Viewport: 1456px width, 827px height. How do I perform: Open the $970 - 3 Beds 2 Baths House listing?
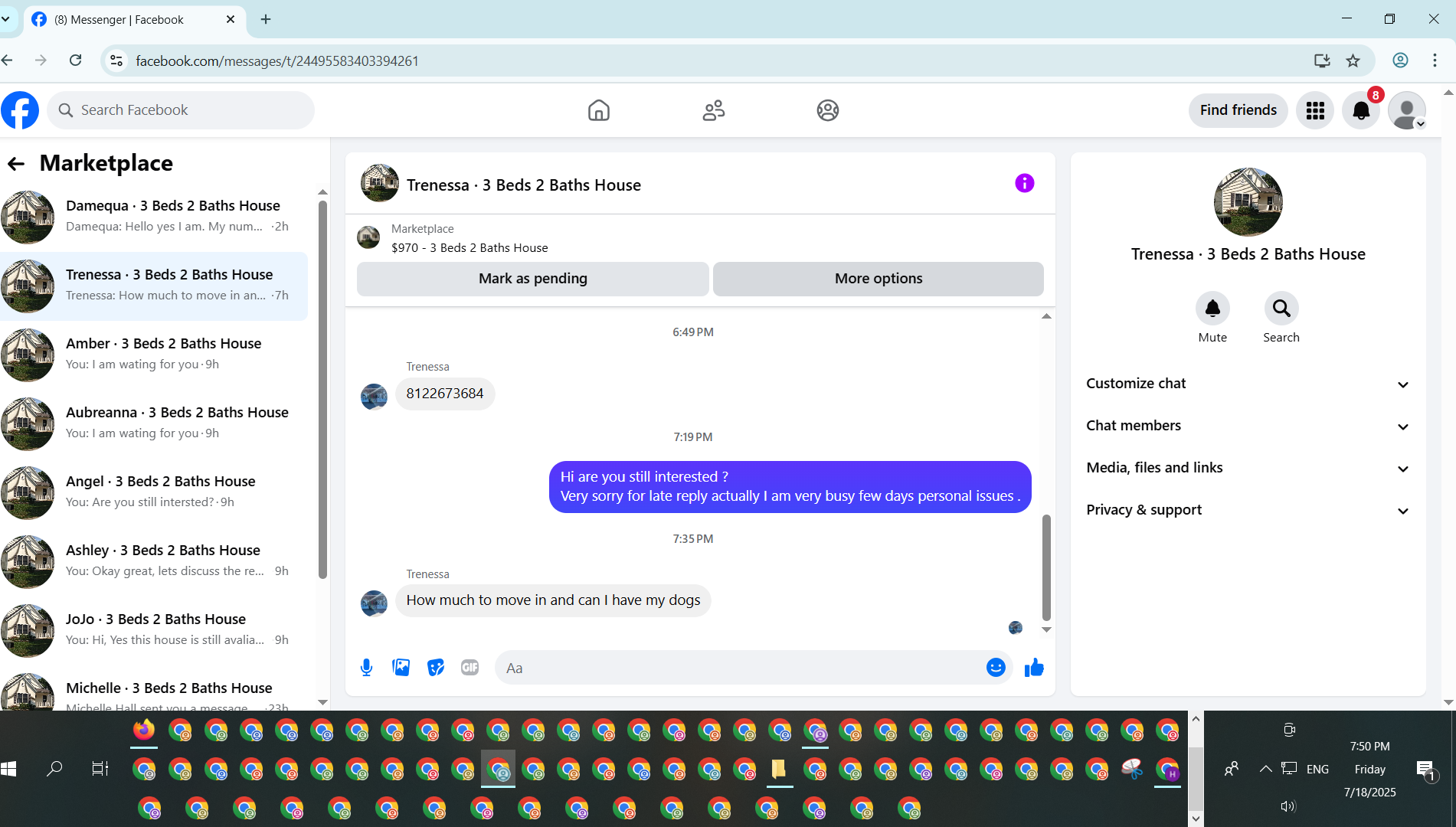(x=470, y=248)
